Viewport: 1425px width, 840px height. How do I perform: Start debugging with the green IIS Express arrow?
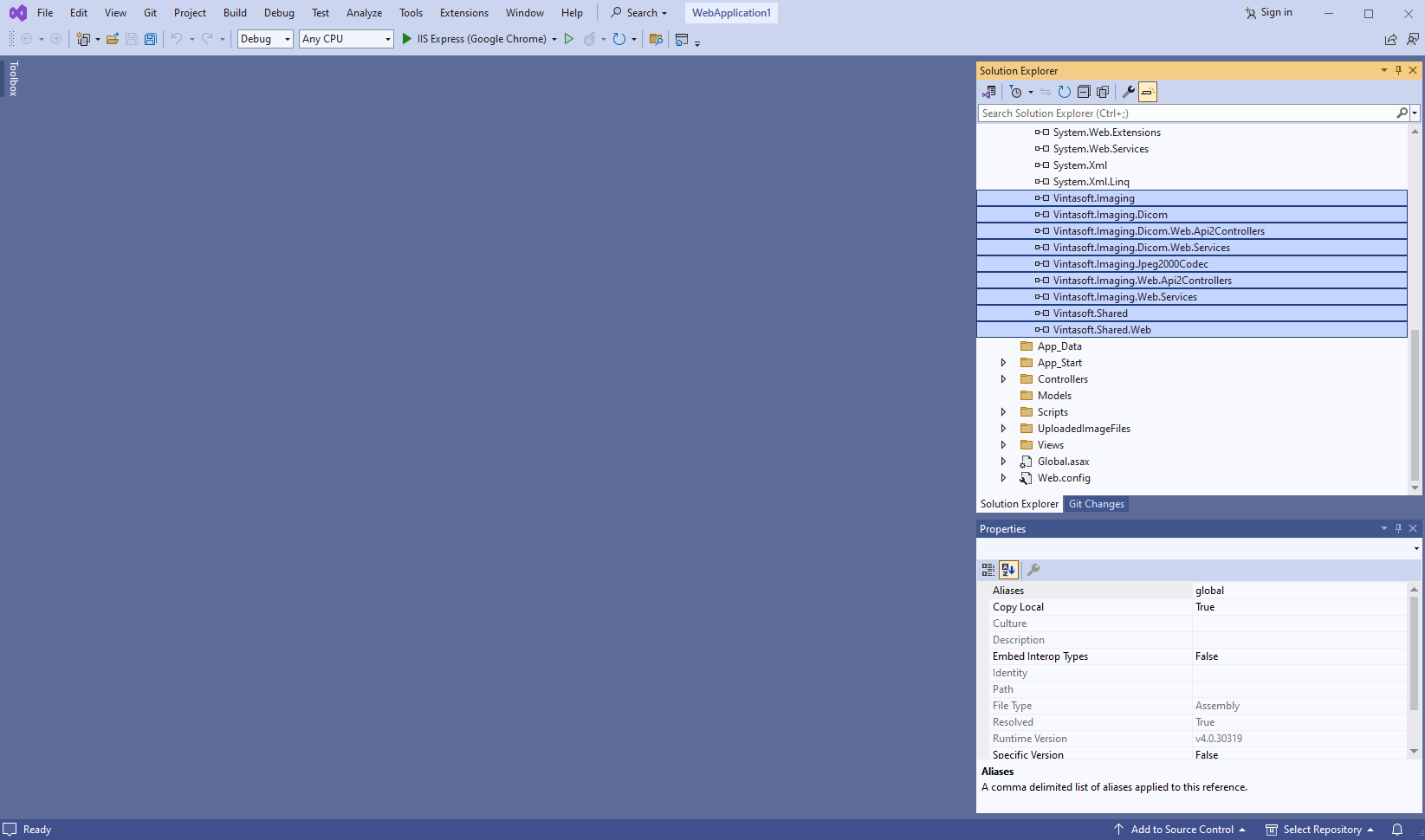(x=407, y=39)
